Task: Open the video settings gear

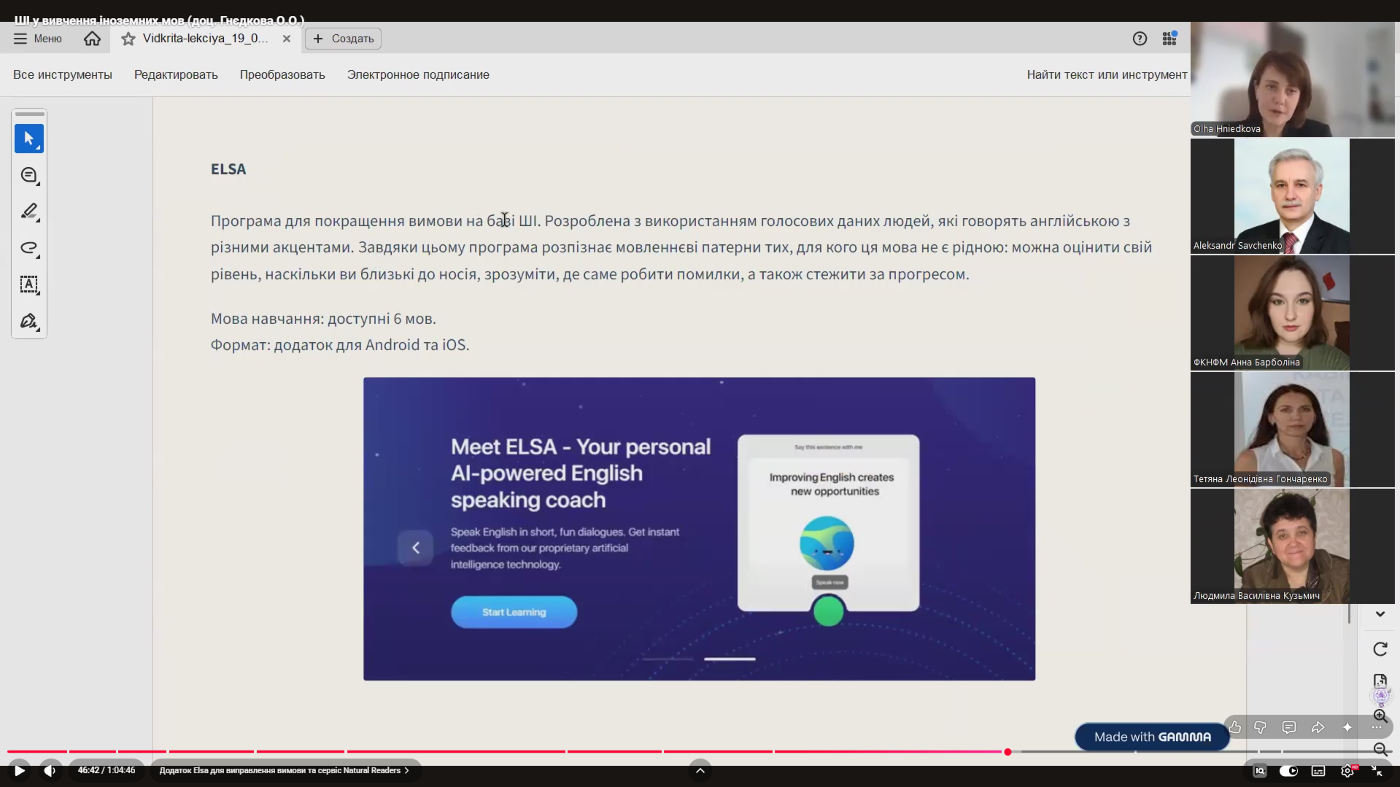Action: (1348, 771)
